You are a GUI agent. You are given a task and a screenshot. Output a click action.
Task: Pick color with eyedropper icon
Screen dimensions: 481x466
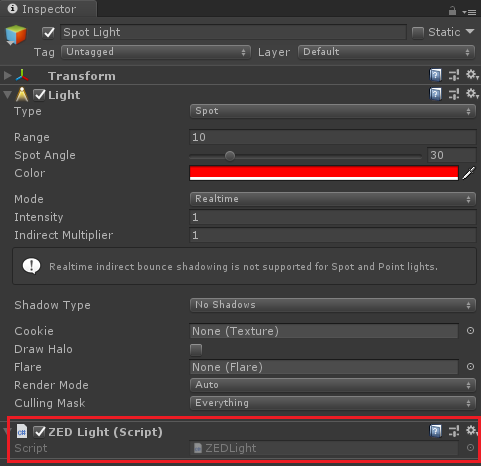(469, 173)
